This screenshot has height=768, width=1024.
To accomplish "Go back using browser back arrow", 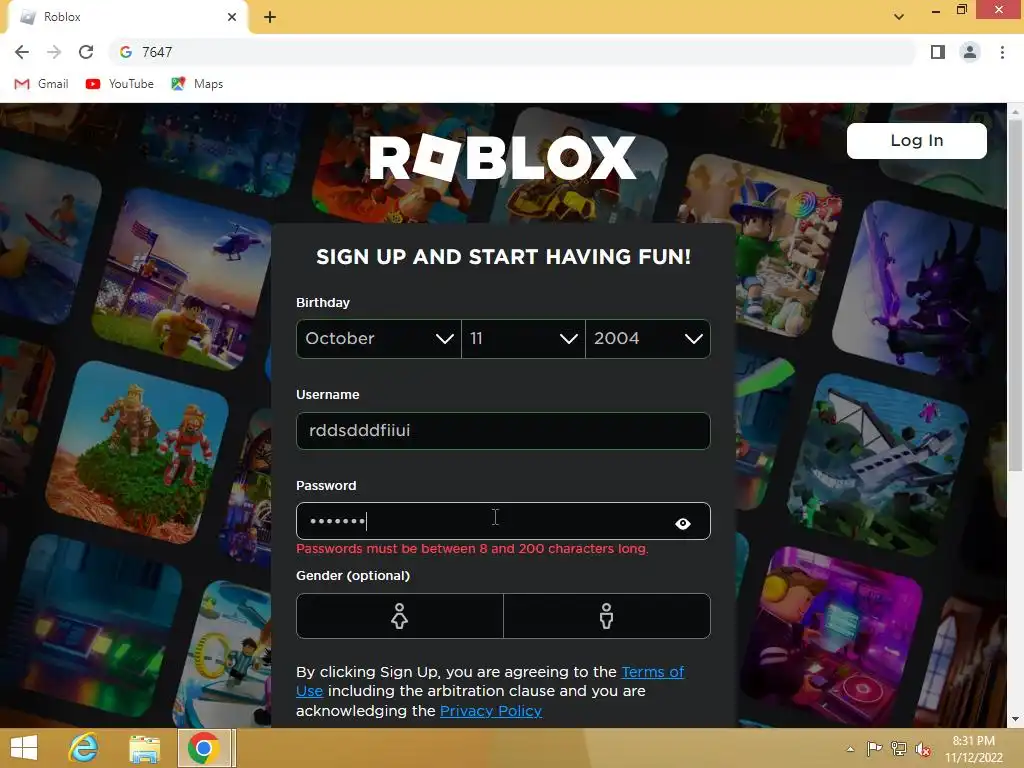I will coord(22,52).
